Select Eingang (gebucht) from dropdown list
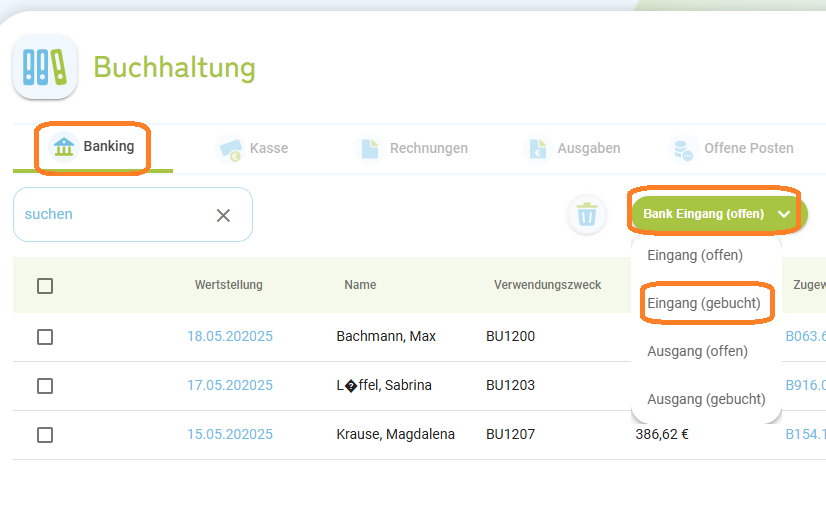This screenshot has width=826, height=507. (x=704, y=303)
